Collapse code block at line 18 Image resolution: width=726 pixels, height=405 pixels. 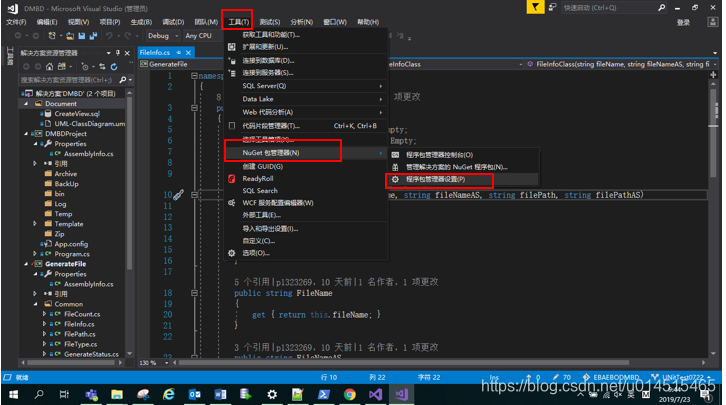click(194, 293)
